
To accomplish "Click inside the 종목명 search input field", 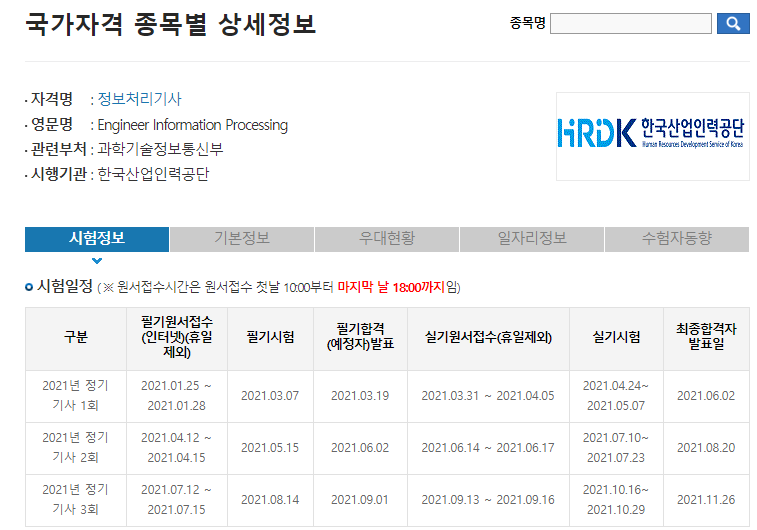I will click(x=631, y=23).
